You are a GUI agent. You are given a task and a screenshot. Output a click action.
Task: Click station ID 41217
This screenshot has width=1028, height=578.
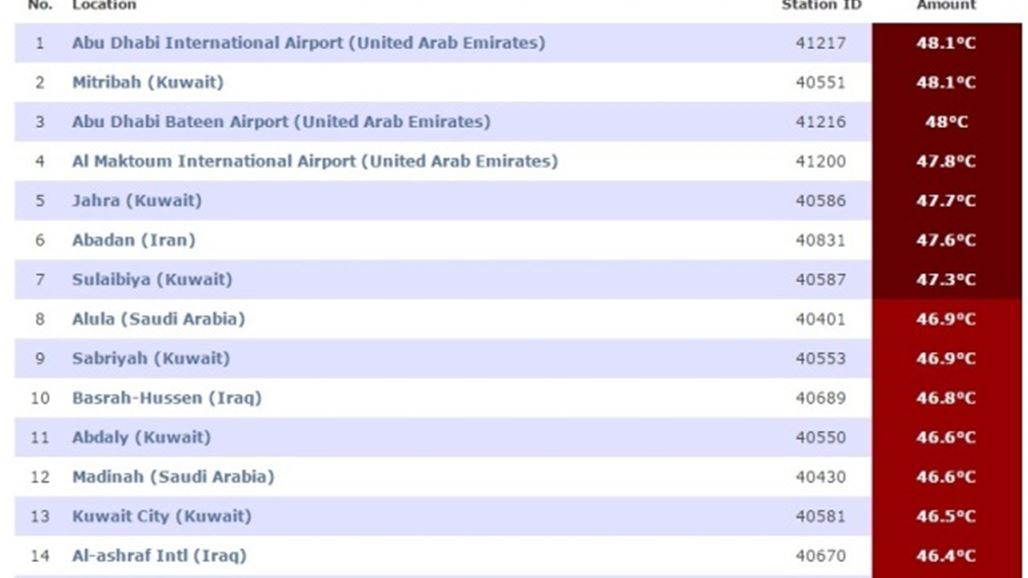tap(821, 43)
